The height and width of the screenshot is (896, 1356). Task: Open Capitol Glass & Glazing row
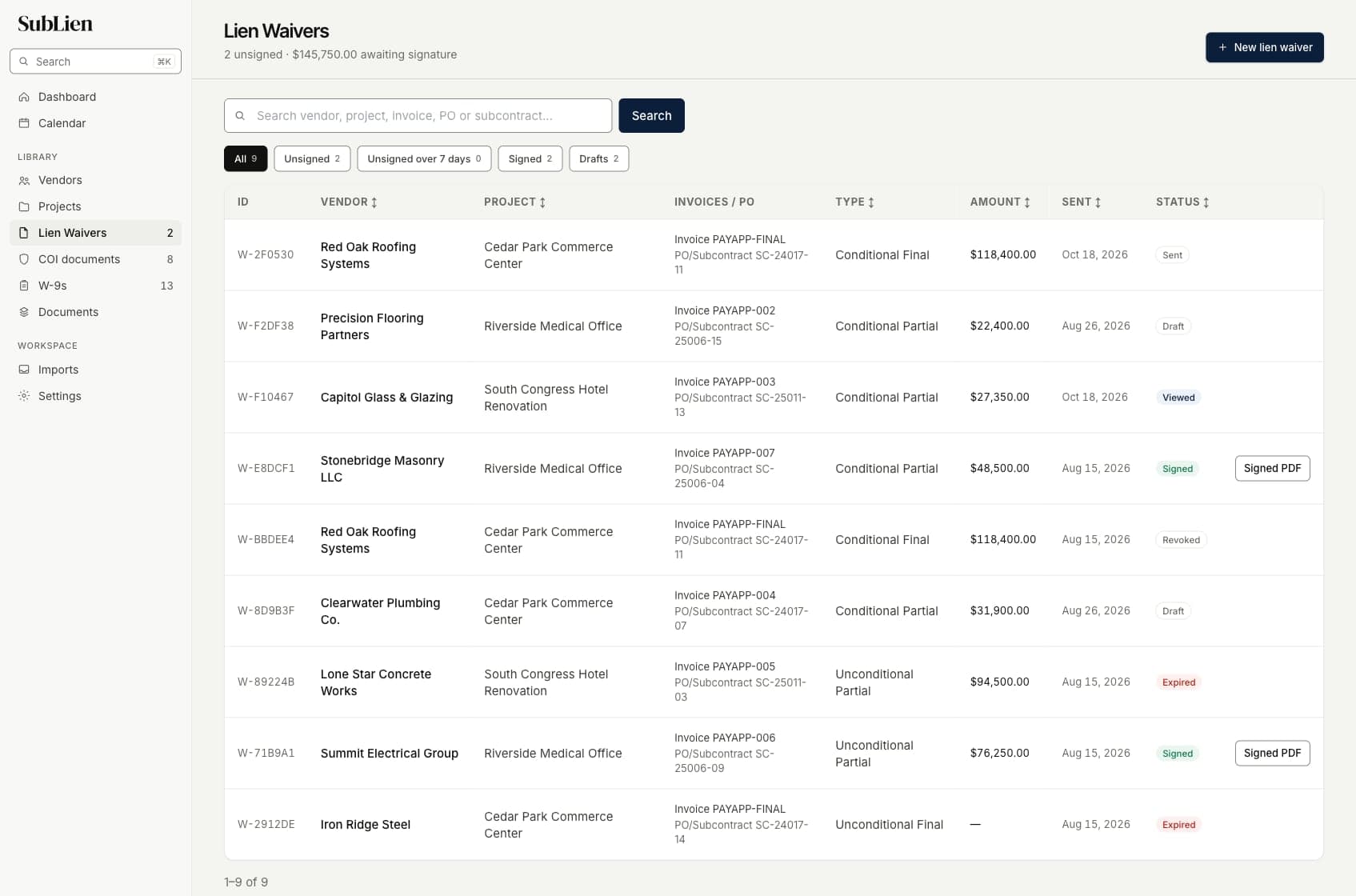tap(774, 398)
